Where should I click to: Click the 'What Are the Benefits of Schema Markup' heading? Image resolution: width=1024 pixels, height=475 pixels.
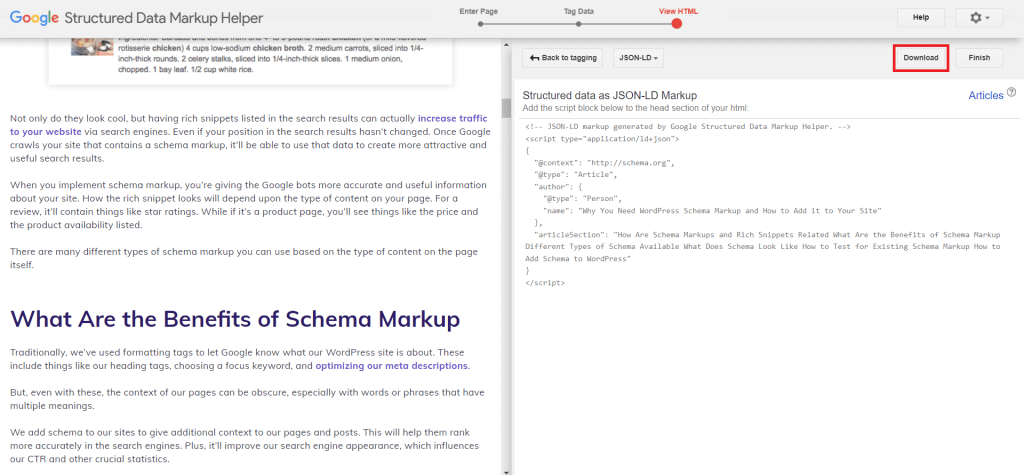click(x=236, y=319)
